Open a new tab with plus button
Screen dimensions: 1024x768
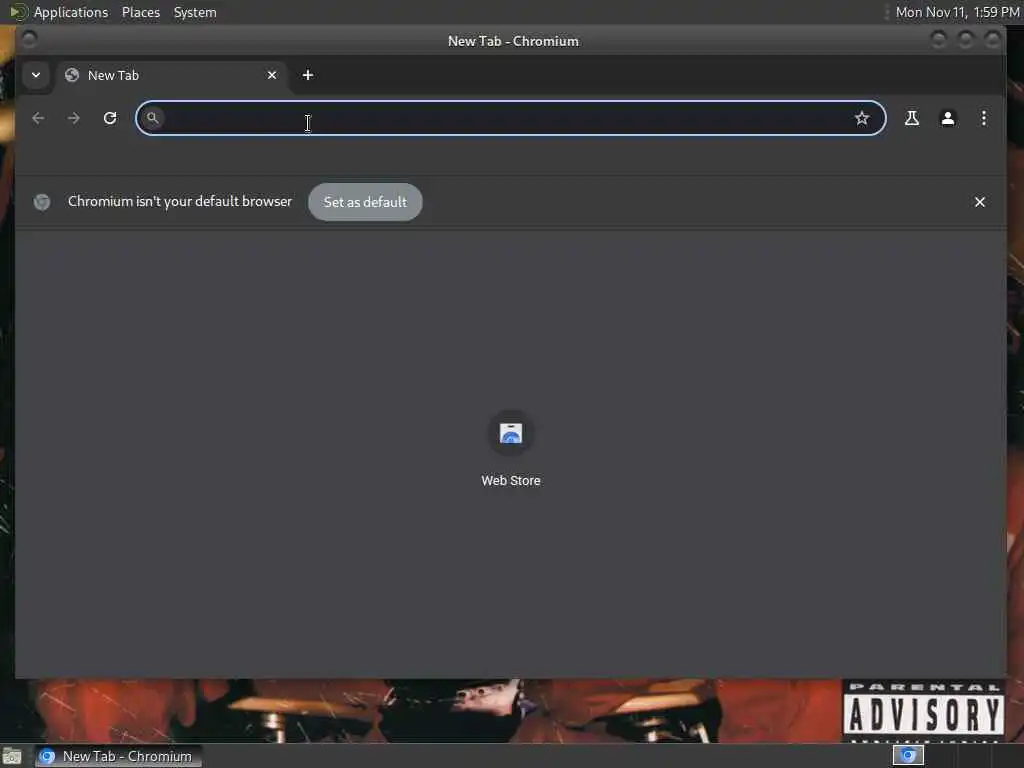click(x=308, y=75)
